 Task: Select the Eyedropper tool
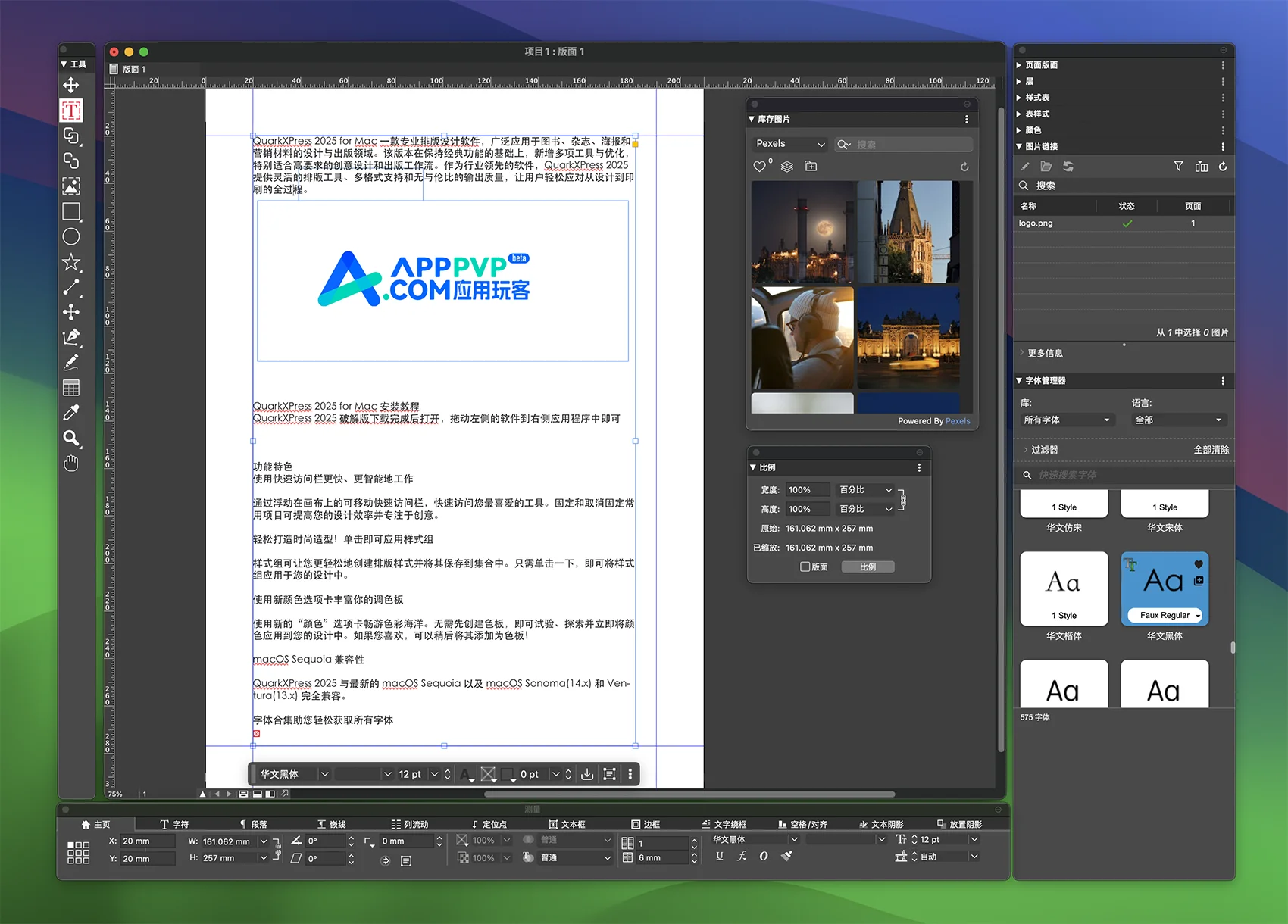pos(71,413)
